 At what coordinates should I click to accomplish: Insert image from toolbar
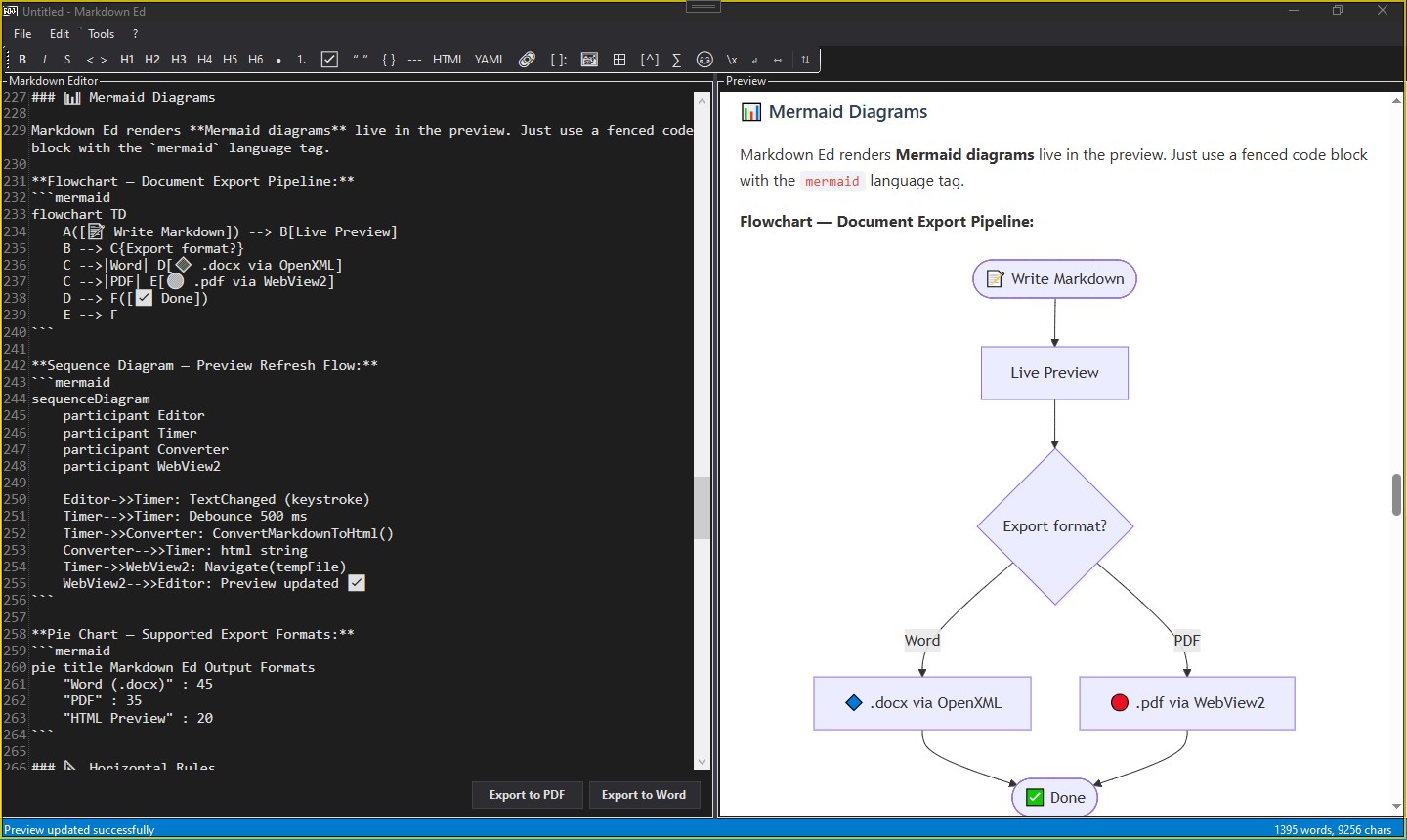click(589, 60)
